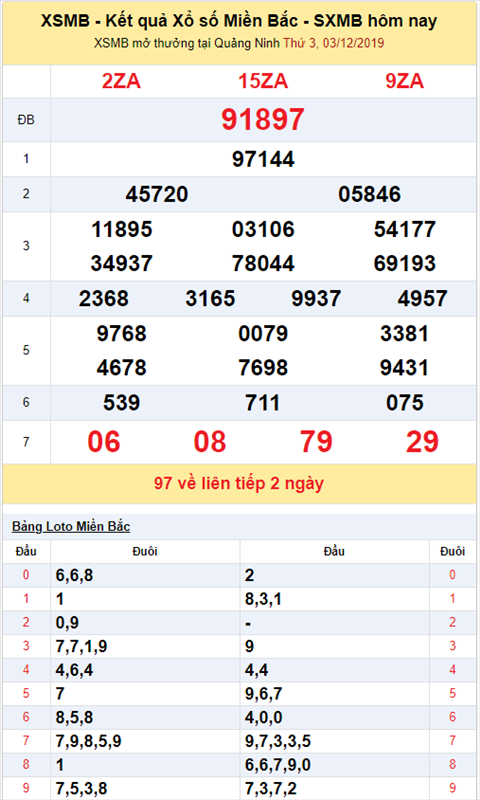480x800 pixels.
Task: Click the ticket code 2ZA
Action: pos(121,81)
